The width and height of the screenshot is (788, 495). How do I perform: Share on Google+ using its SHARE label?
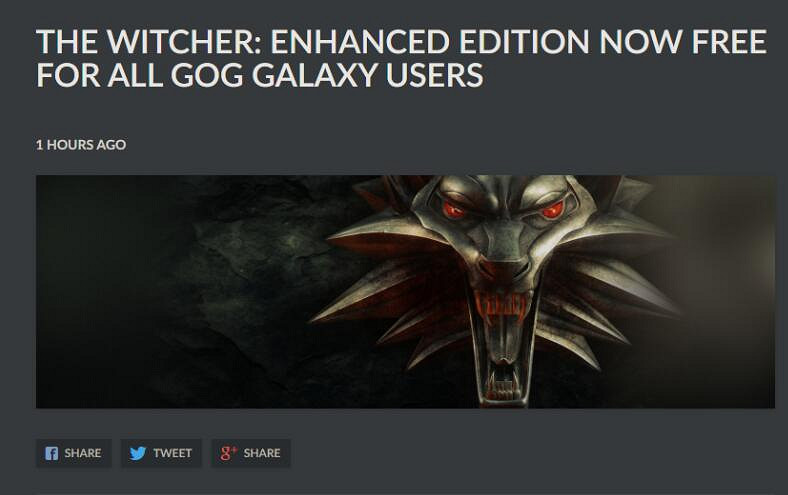(x=262, y=453)
